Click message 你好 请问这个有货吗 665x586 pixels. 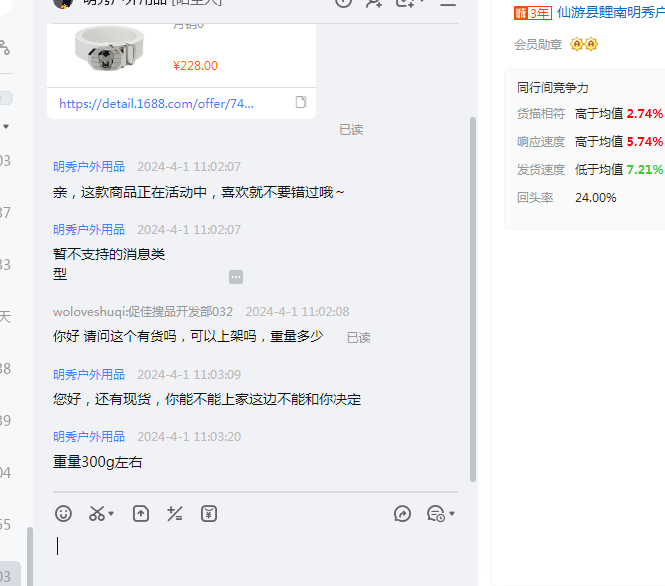click(188, 336)
